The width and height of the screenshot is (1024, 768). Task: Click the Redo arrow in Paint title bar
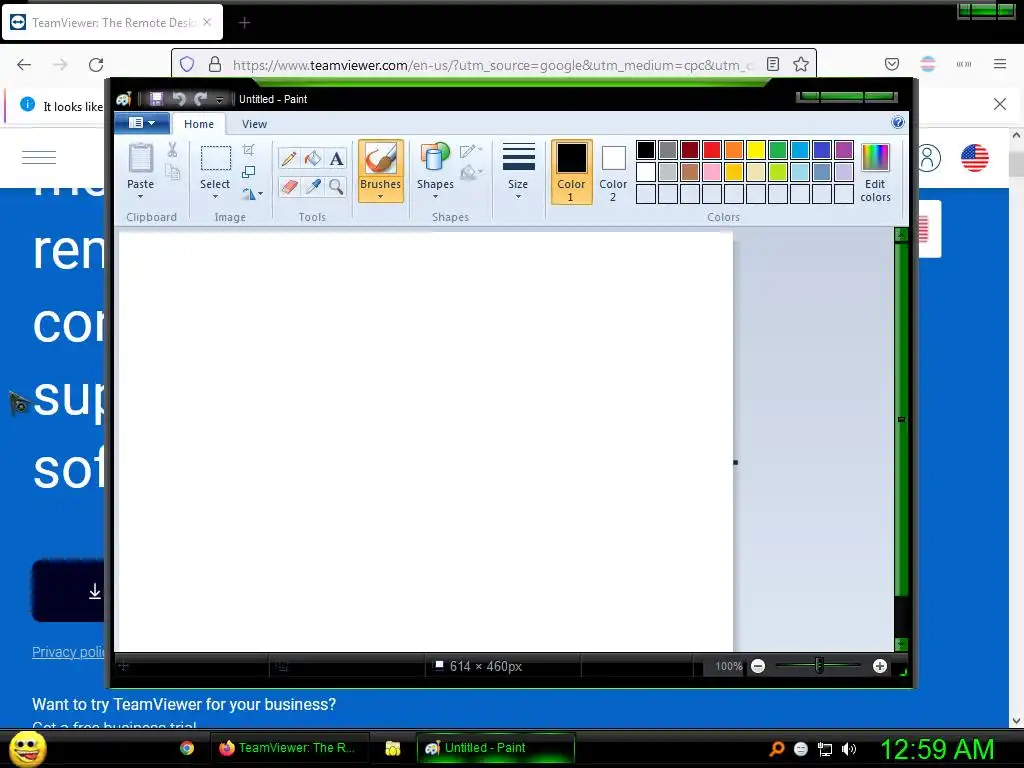[x=200, y=99]
